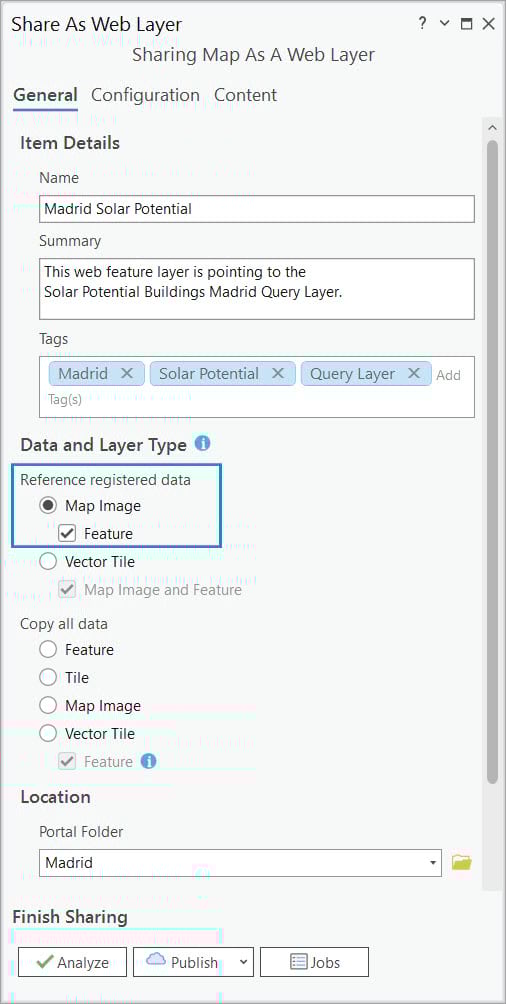506x1004 pixels.
Task: Click the Analyze button
Action: 72,962
